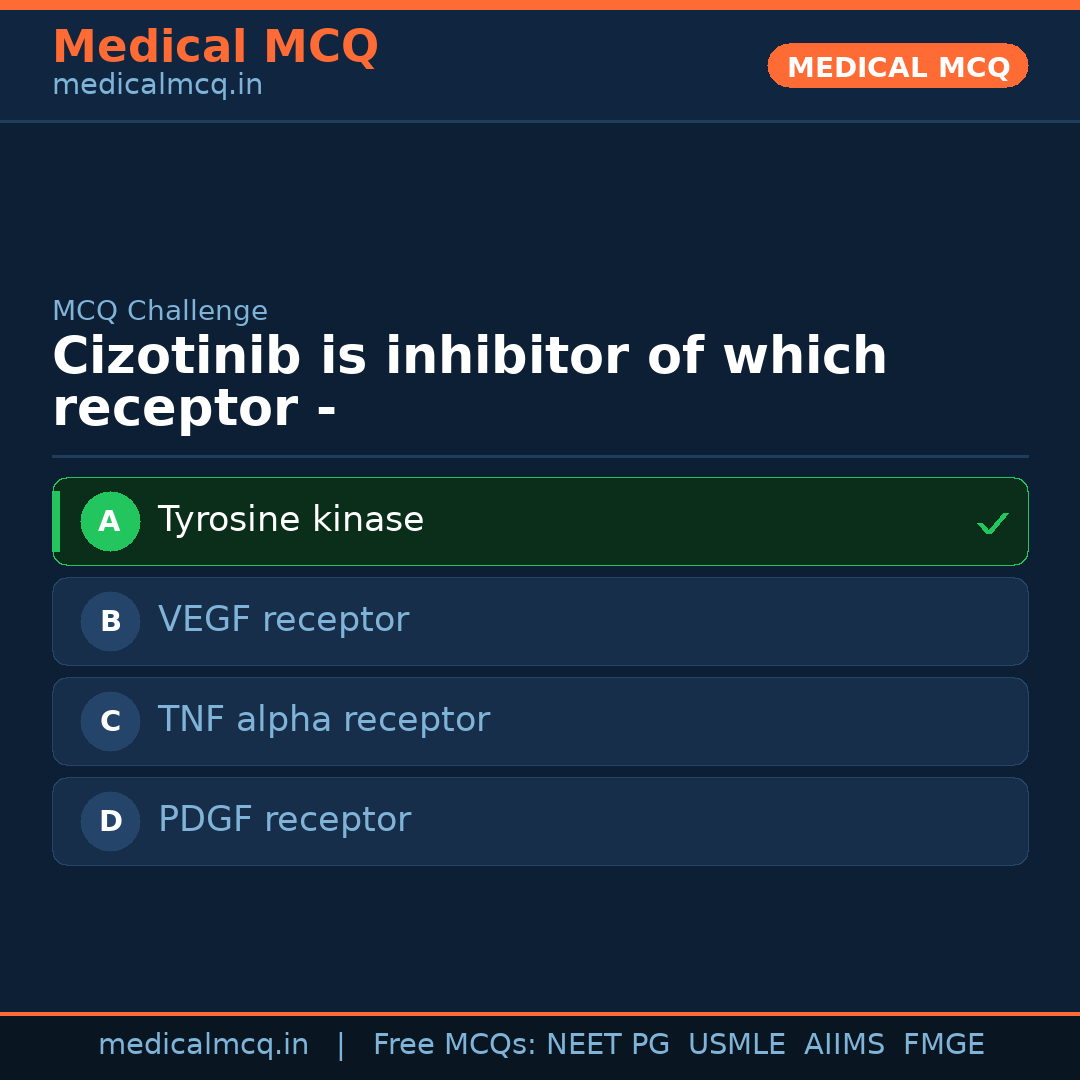
Task: Visit medicalmcq.in link below the title
Action: point(157,85)
